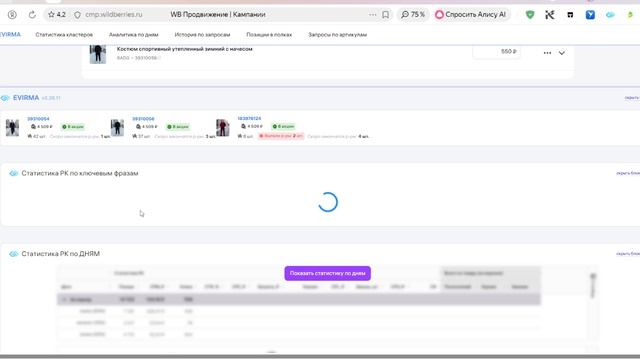Viewport: 640px width, 360px height.
Task: Hide the EVIRMA block
Action: (x=632, y=98)
